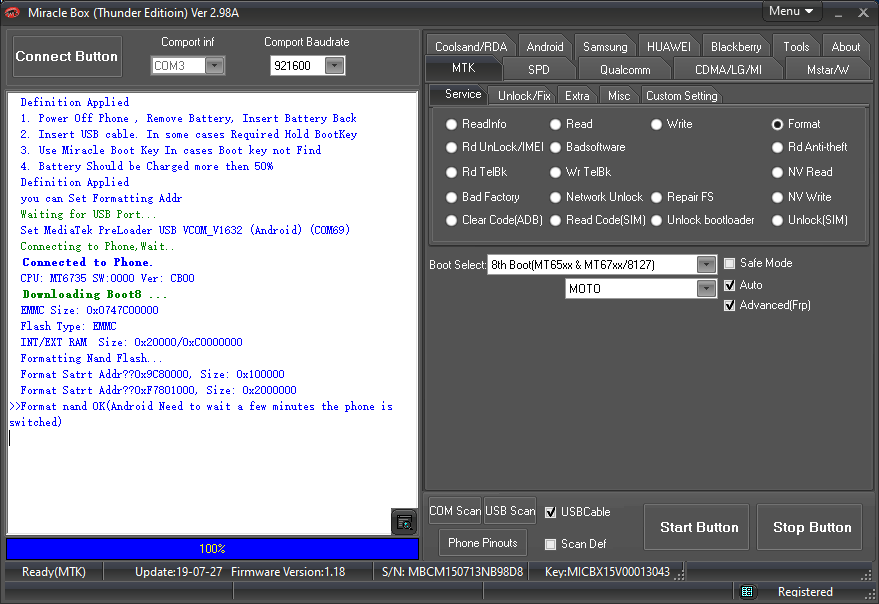879x604 pixels.
Task: Select the Service sub-tab
Action: point(463,94)
